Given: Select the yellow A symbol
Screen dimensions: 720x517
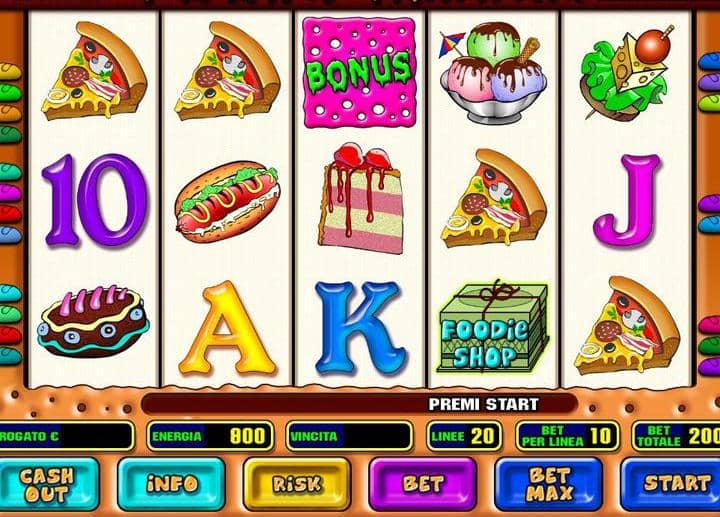Looking at the screenshot, I should click(227, 328).
